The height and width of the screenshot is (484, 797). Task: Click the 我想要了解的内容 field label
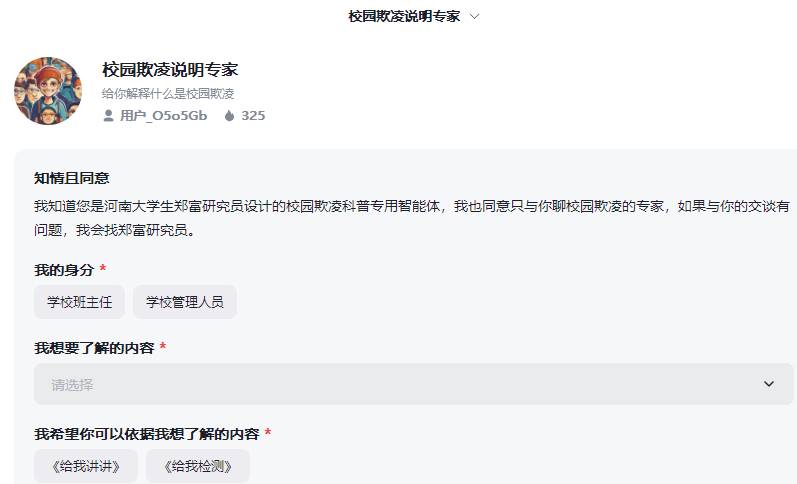pos(94,348)
